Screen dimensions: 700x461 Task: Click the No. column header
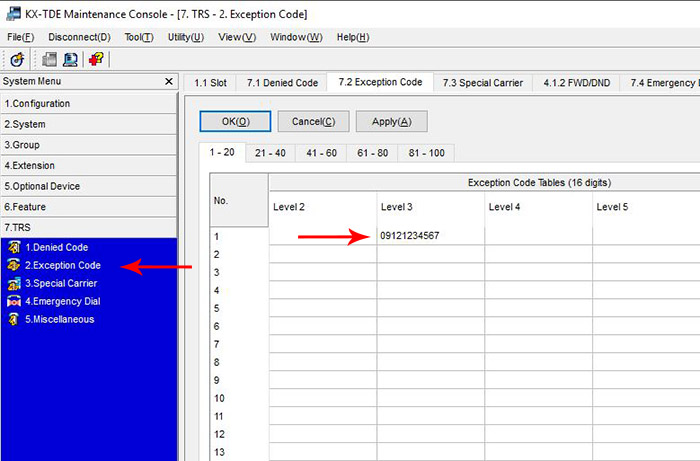click(x=239, y=200)
